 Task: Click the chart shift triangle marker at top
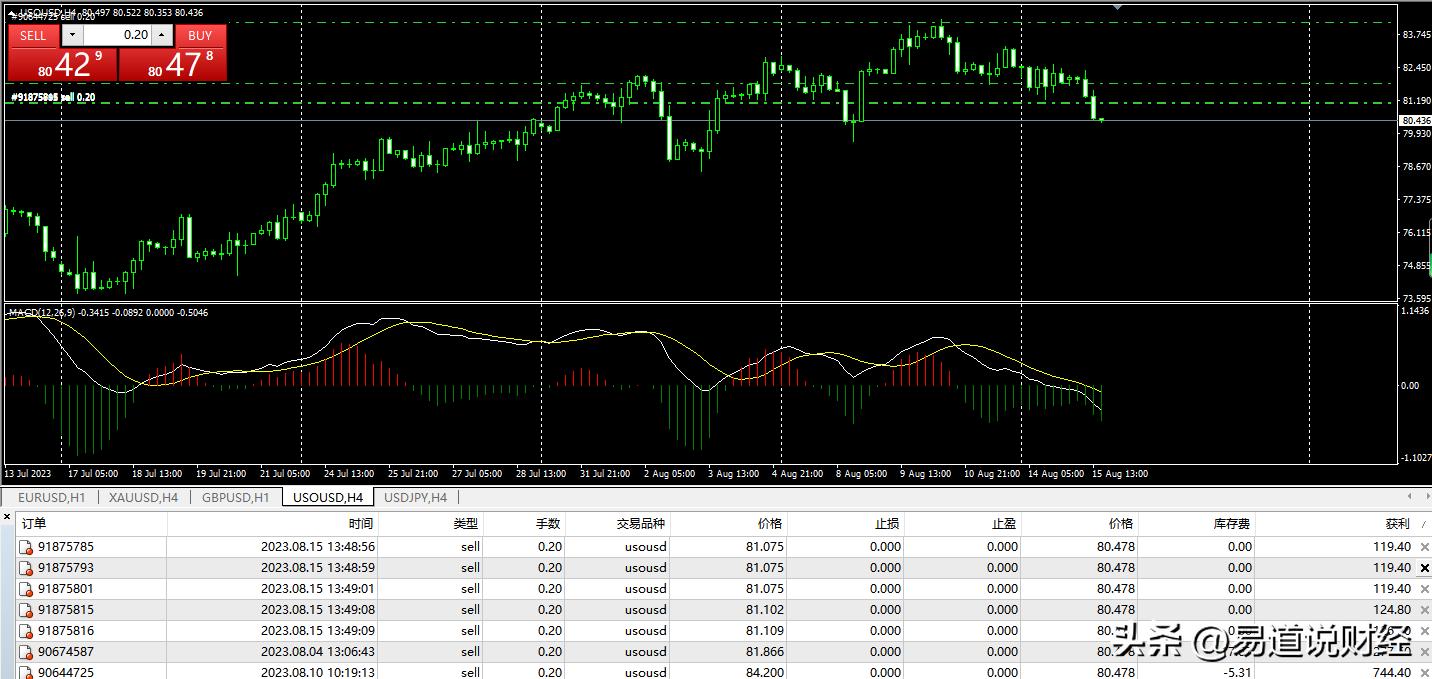[x=1118, y=7]
